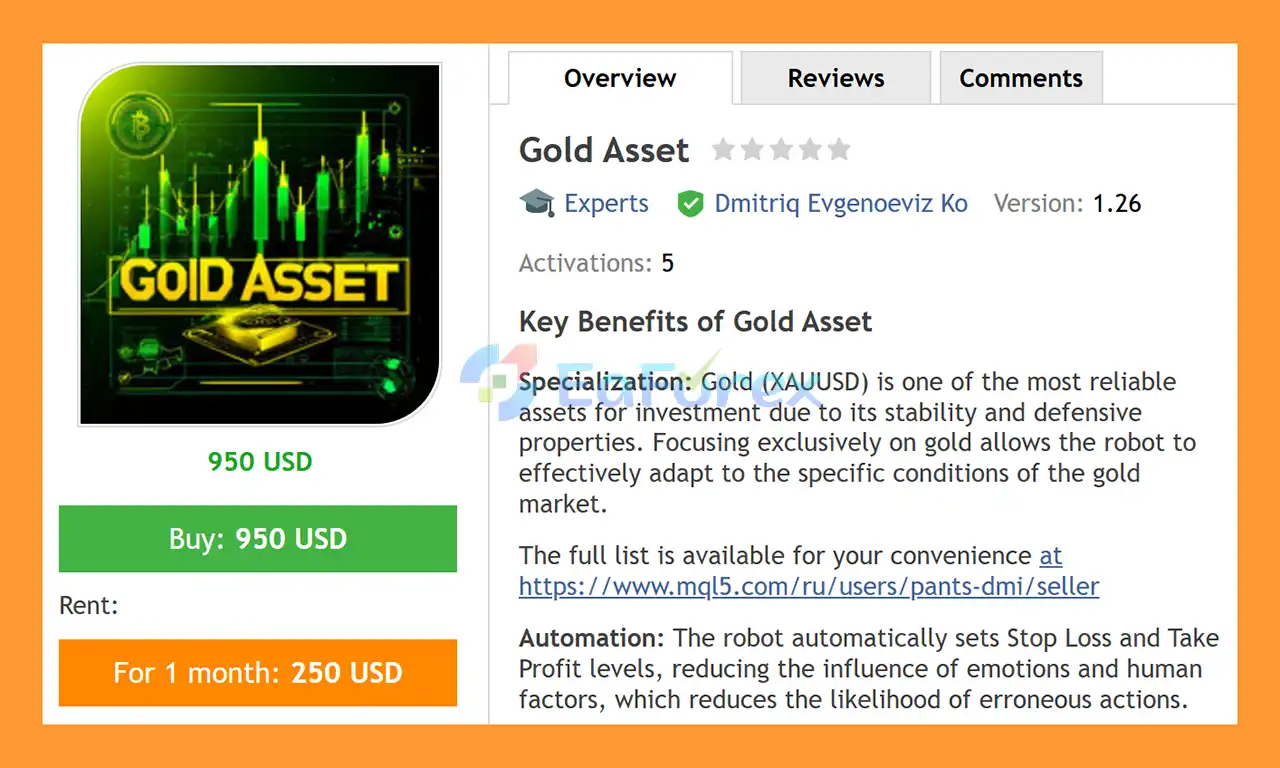Open the Experts category link

point(606,204)
